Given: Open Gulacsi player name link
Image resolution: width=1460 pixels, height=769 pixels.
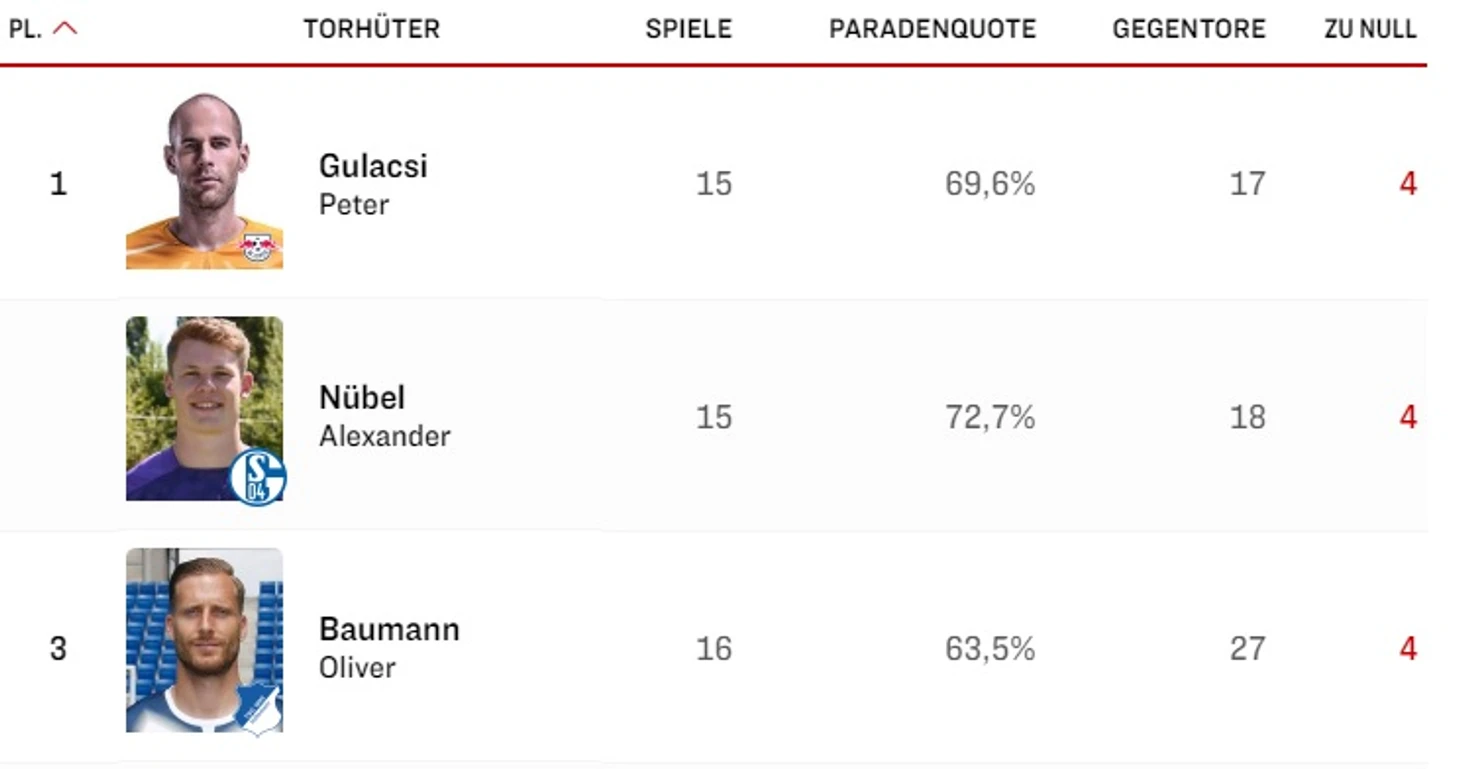Looking at the screenshot, I should coord(373,166).
